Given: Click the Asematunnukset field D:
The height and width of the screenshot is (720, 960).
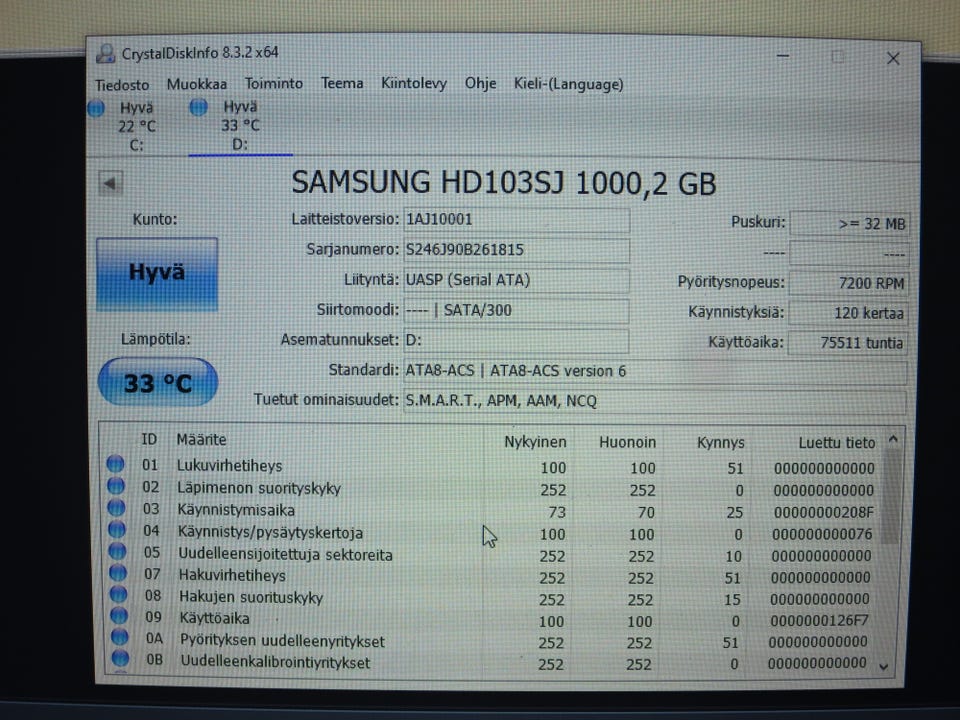Looking at the screenshot, I should (x=516, y=340).
